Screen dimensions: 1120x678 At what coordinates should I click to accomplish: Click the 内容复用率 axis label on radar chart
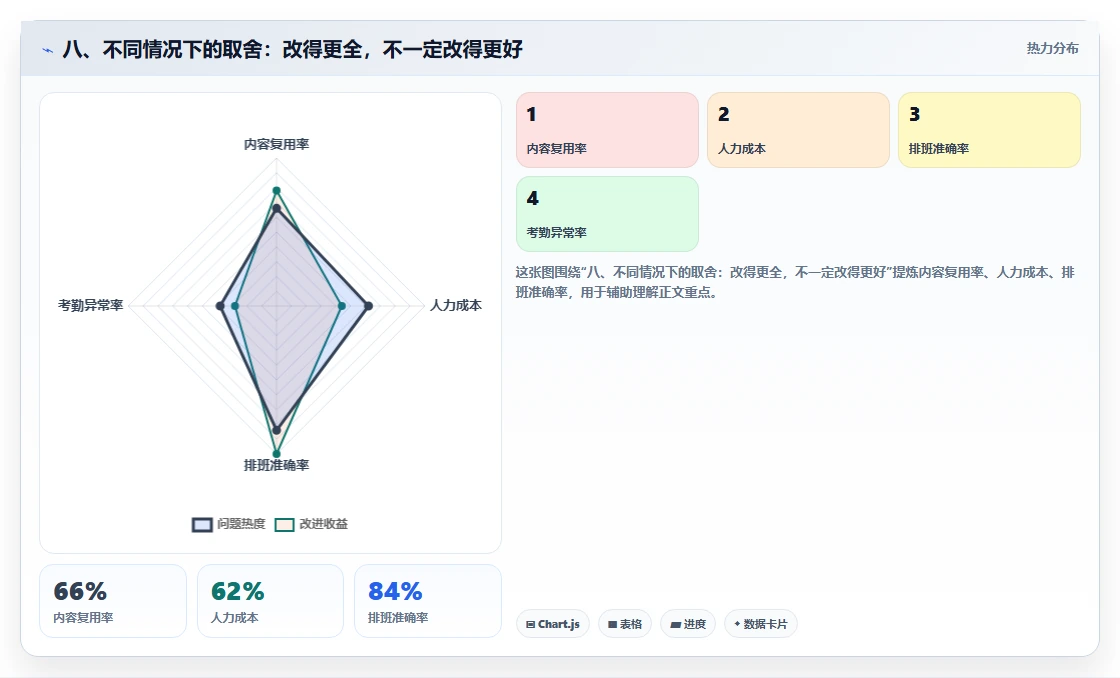(x=276, y=144)
